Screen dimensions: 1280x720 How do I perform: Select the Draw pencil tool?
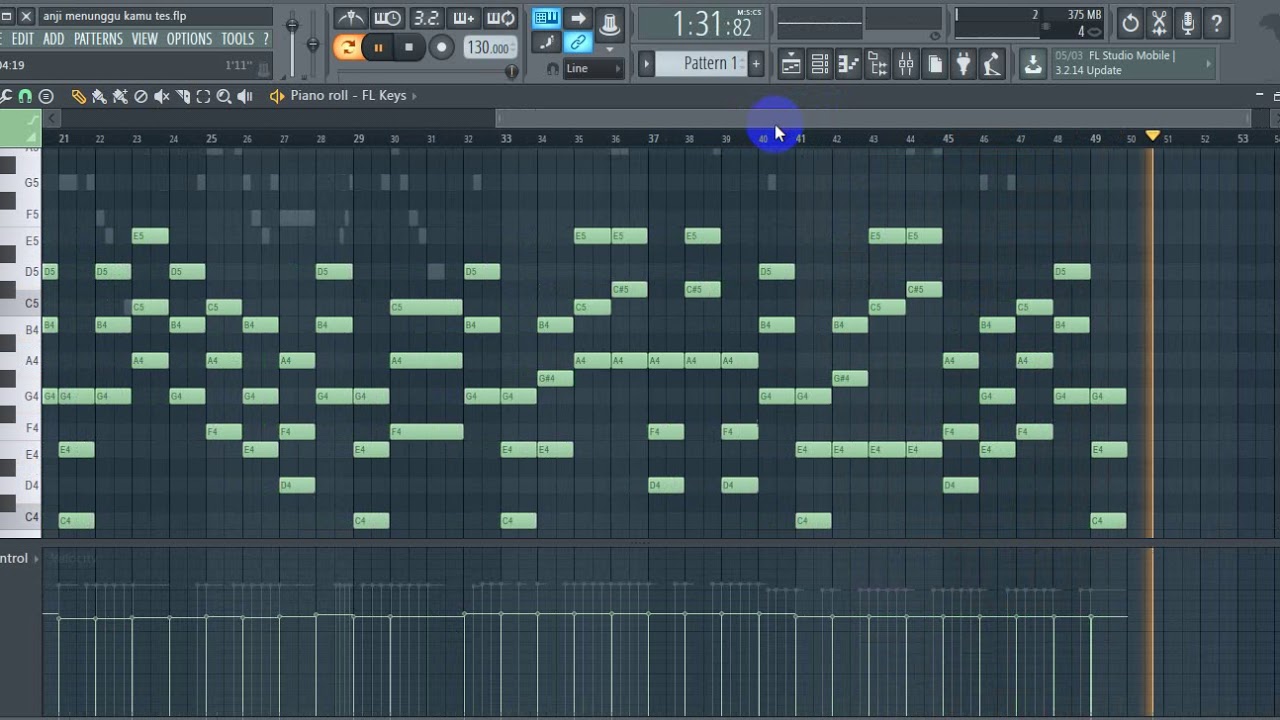(78, 96)
